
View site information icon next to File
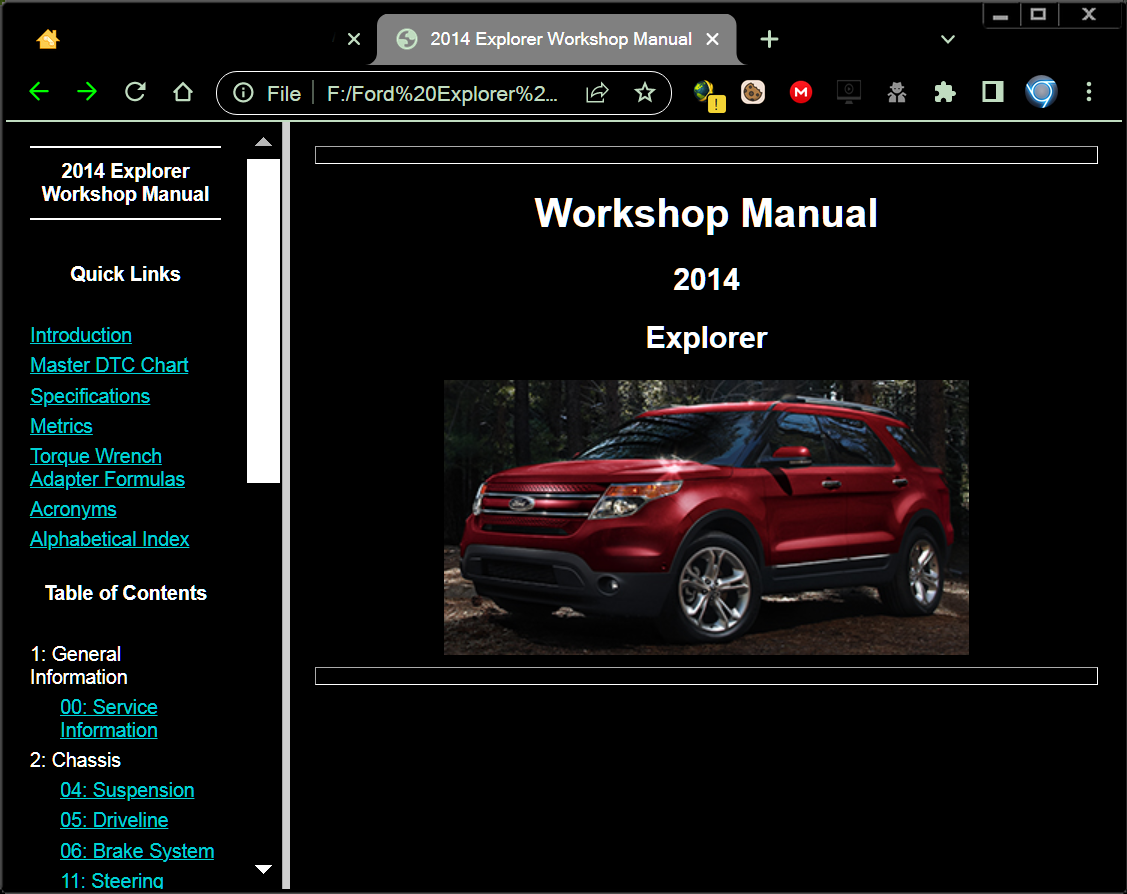[243, 93]
